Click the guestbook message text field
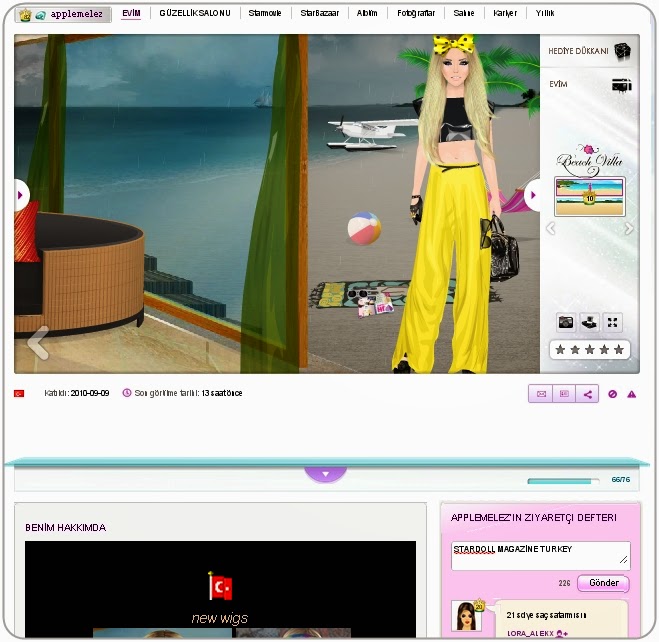 tap(540, 555)
